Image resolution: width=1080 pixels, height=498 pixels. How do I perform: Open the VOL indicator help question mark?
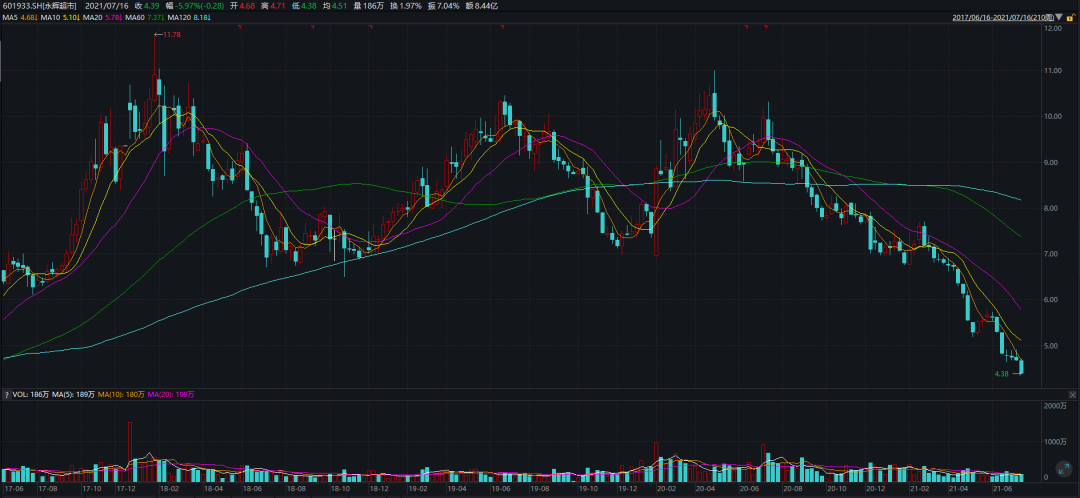[x=6, y=395]
